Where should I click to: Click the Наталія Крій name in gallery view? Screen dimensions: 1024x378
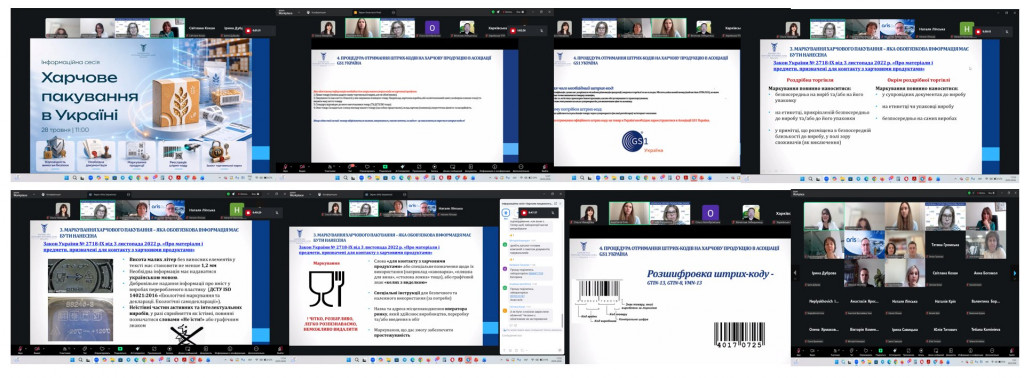click(x=945, y=302)
